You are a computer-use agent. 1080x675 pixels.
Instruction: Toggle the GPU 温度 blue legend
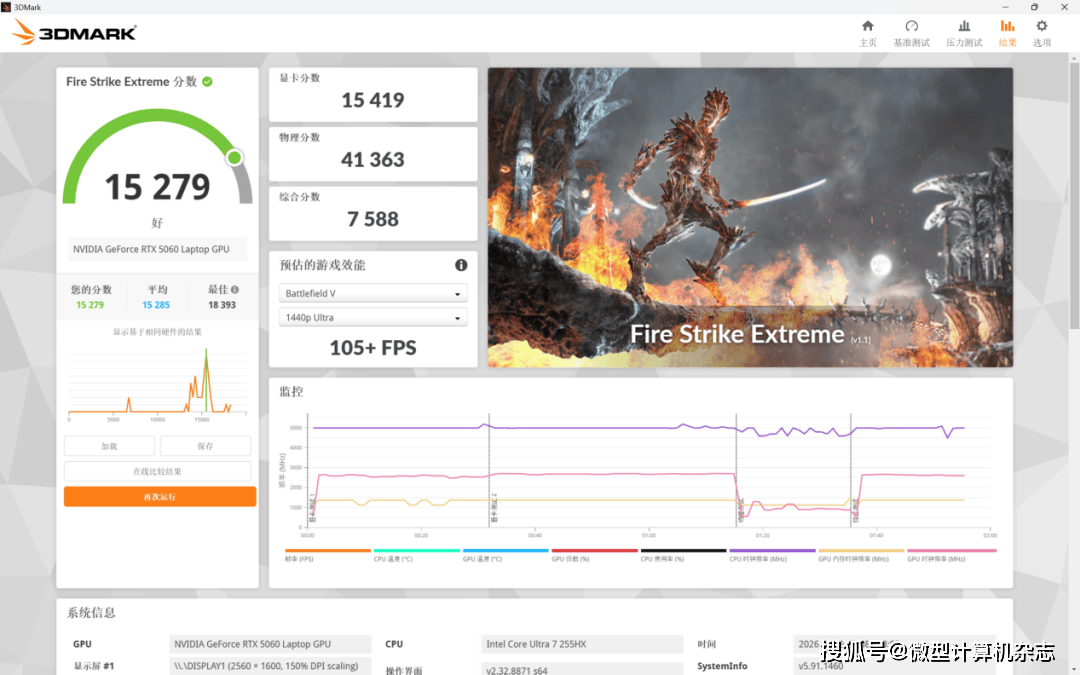pos(506,555)
